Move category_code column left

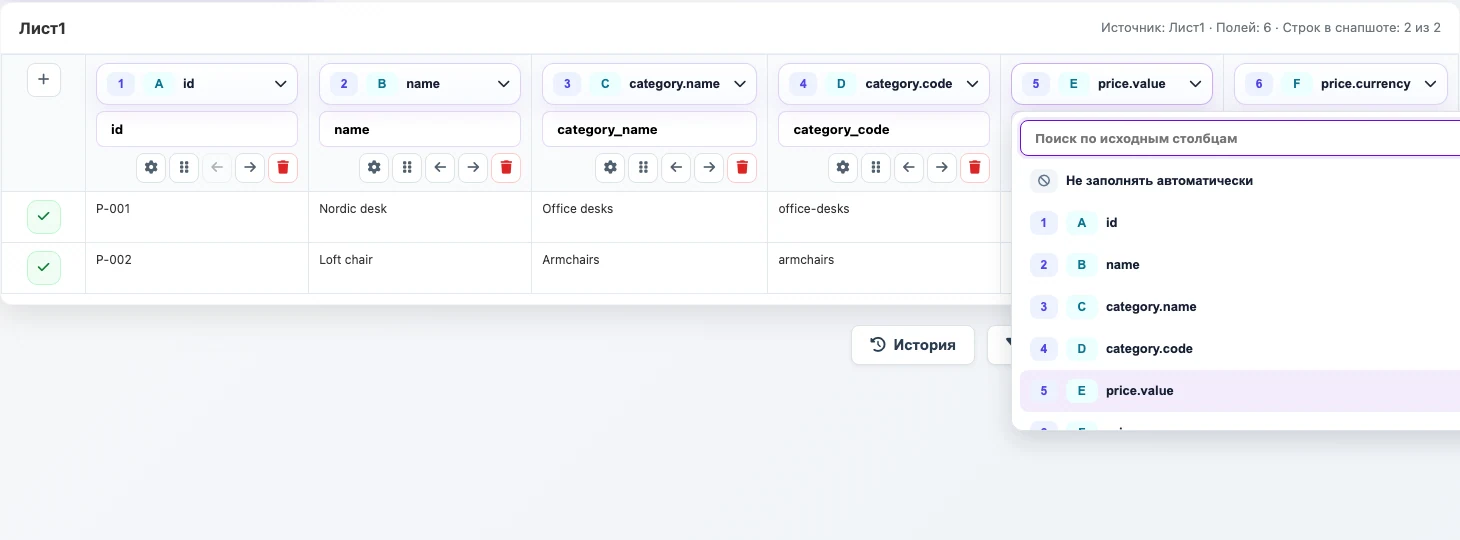[x=909, y=167]
